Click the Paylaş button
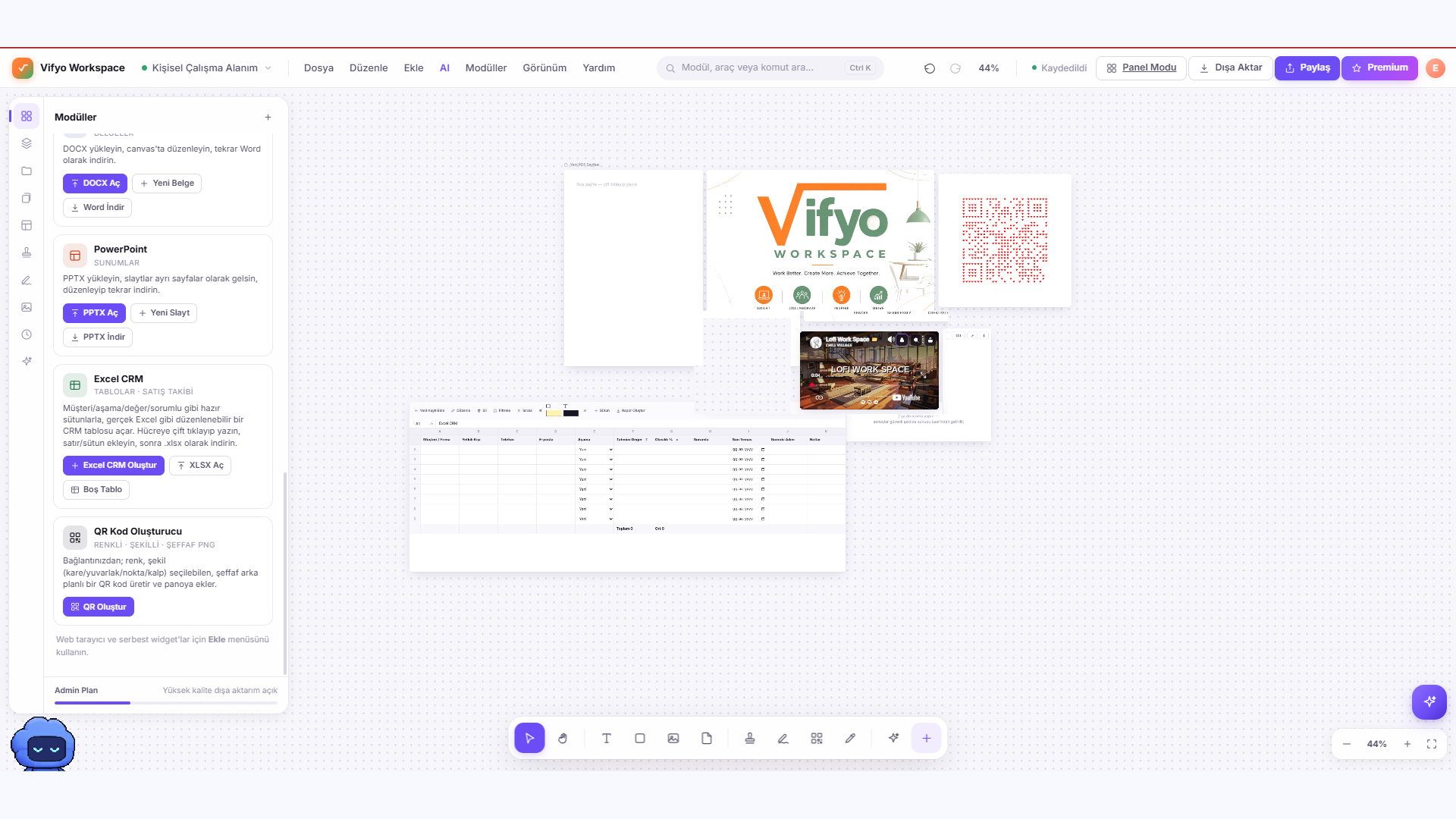Image resolution: width=1456 pixels, height=819 pixels. (x=1307, y=68)
